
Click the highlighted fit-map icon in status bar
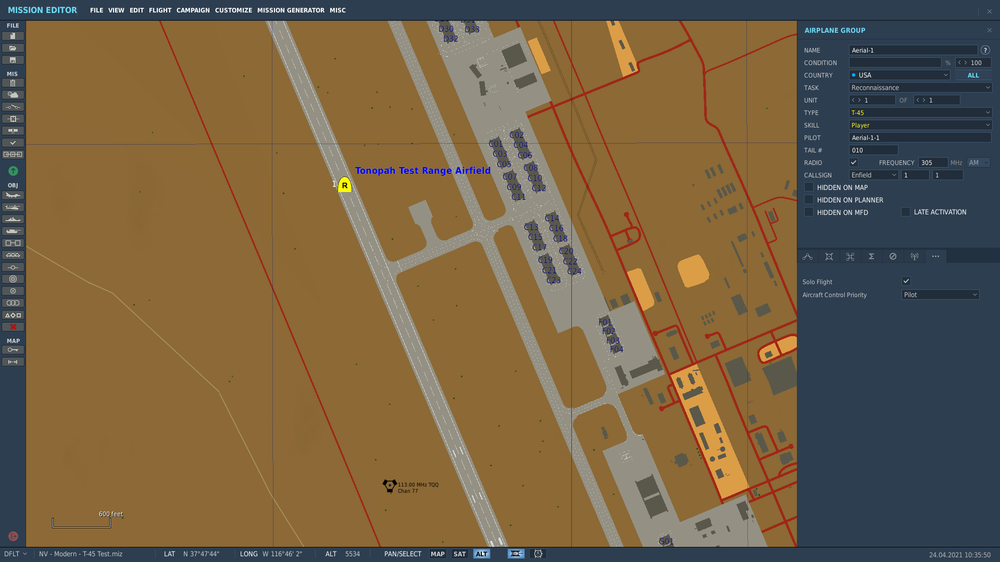pos(516,554)
